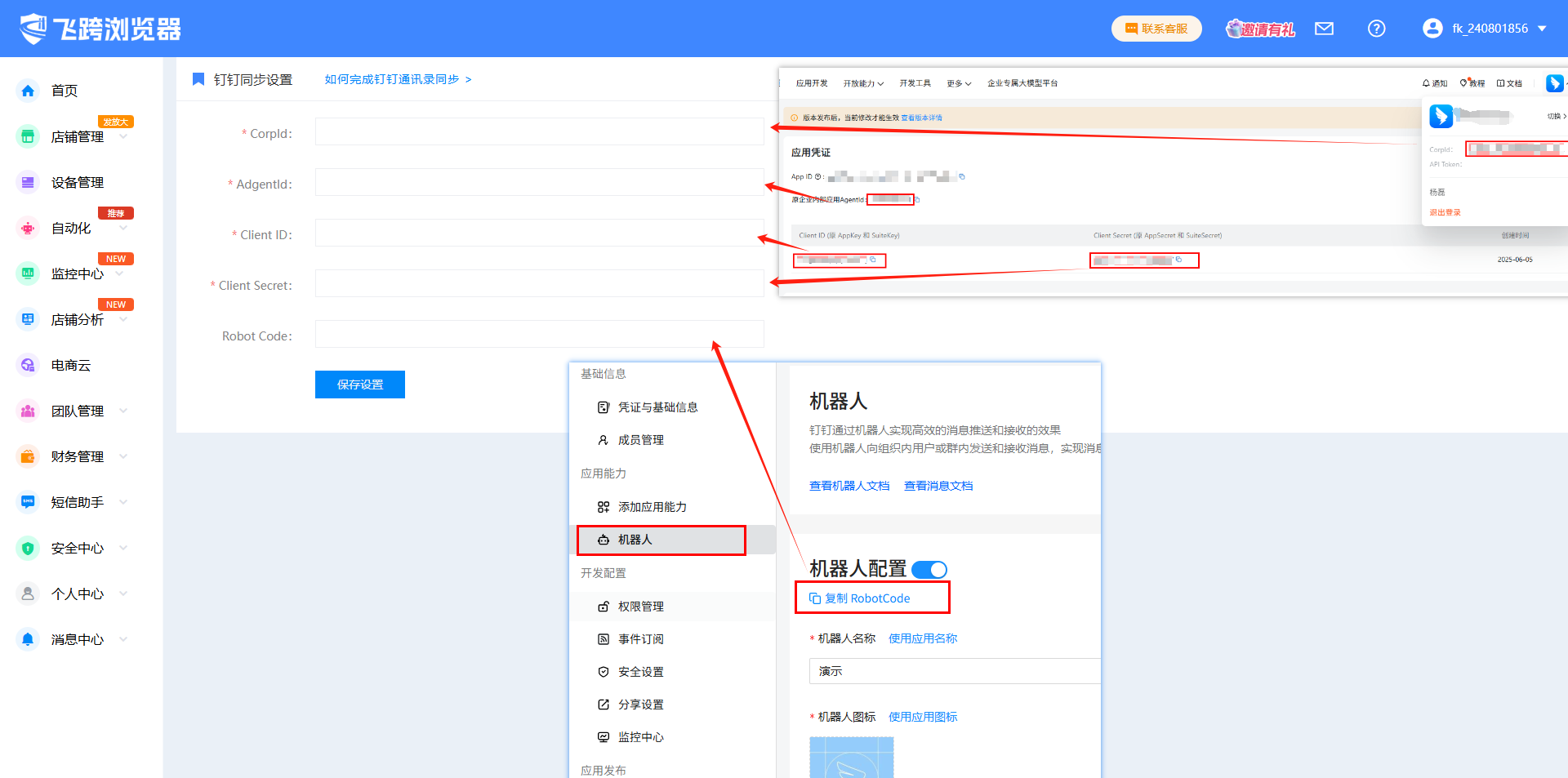Click the 财务管理 wallet icon
Image resolution: width=1568 pixels, height=778 pixels.
[x=28, y=456]
